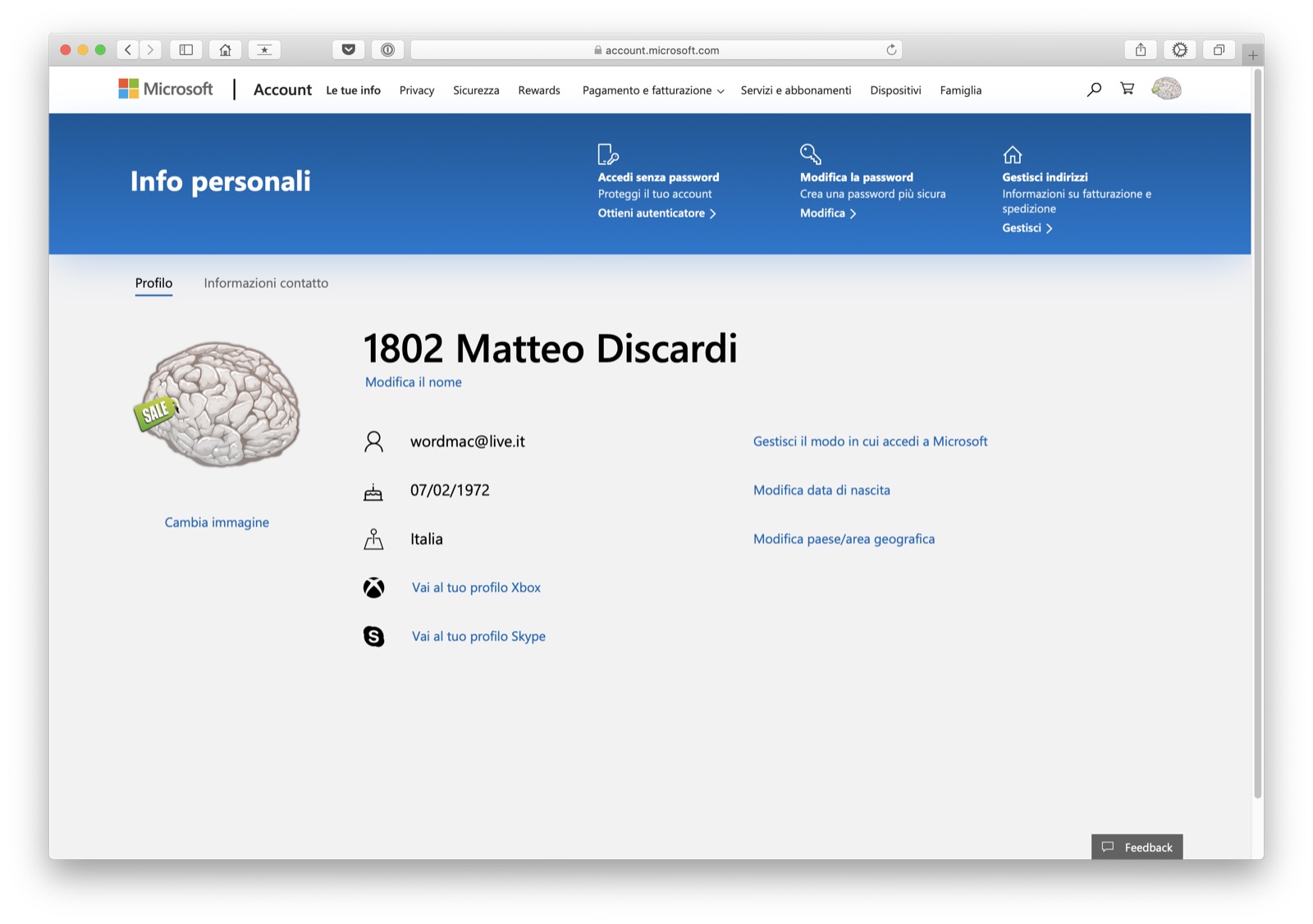Reload page with the refresh icon
This screenshot has width=1313, height=924.
(x=891, y=50)
